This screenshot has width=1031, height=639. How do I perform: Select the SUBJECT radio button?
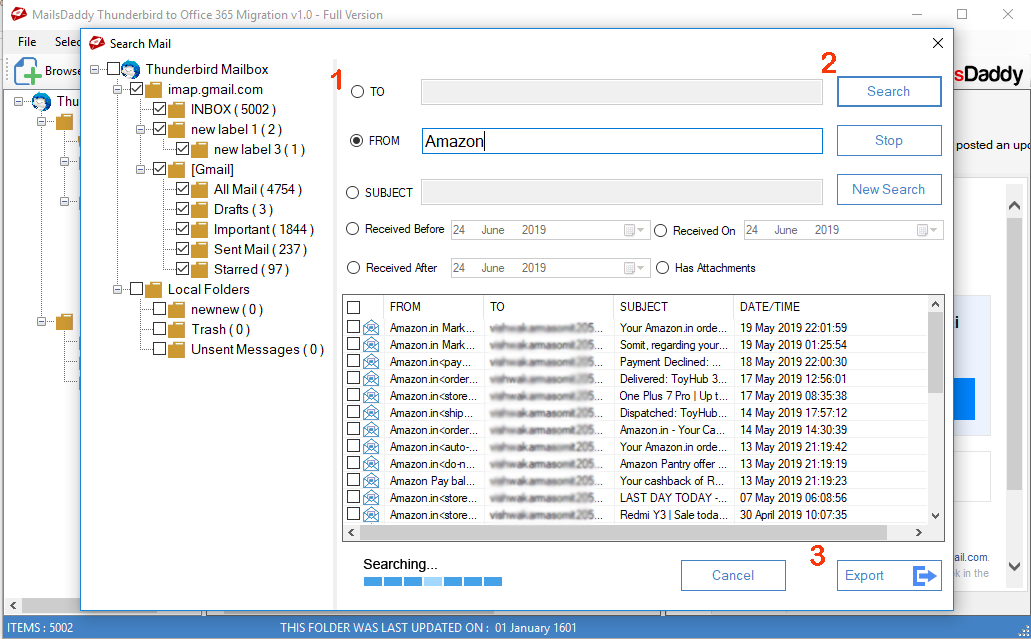click(x=352, y=193)
